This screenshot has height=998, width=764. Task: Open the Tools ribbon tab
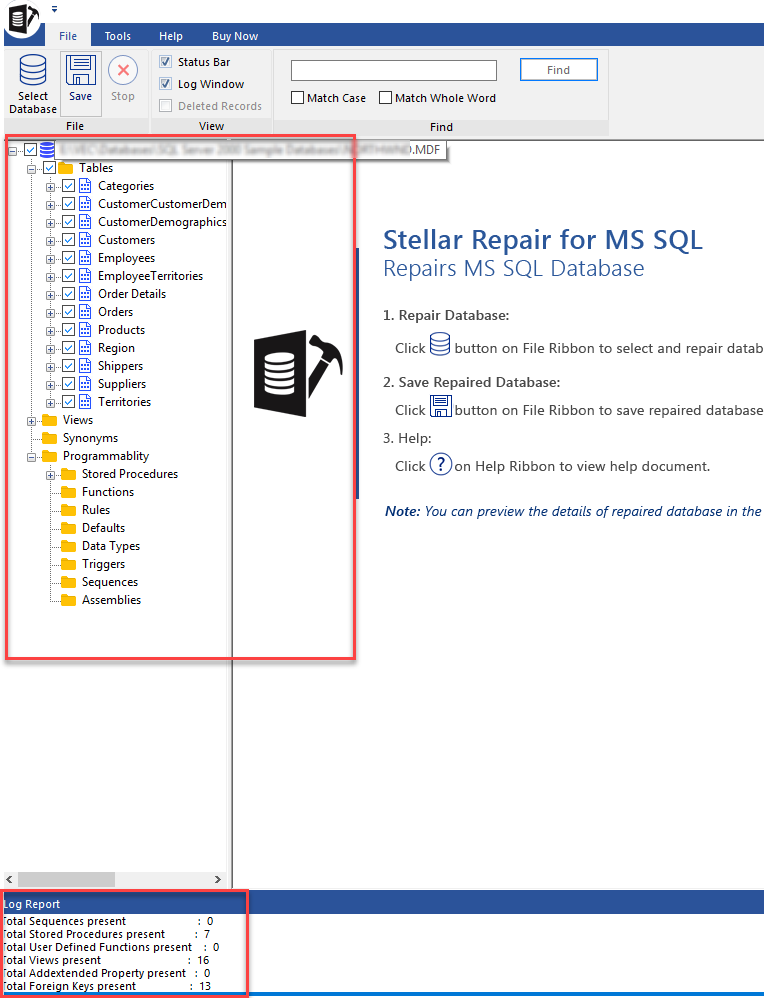118,36
